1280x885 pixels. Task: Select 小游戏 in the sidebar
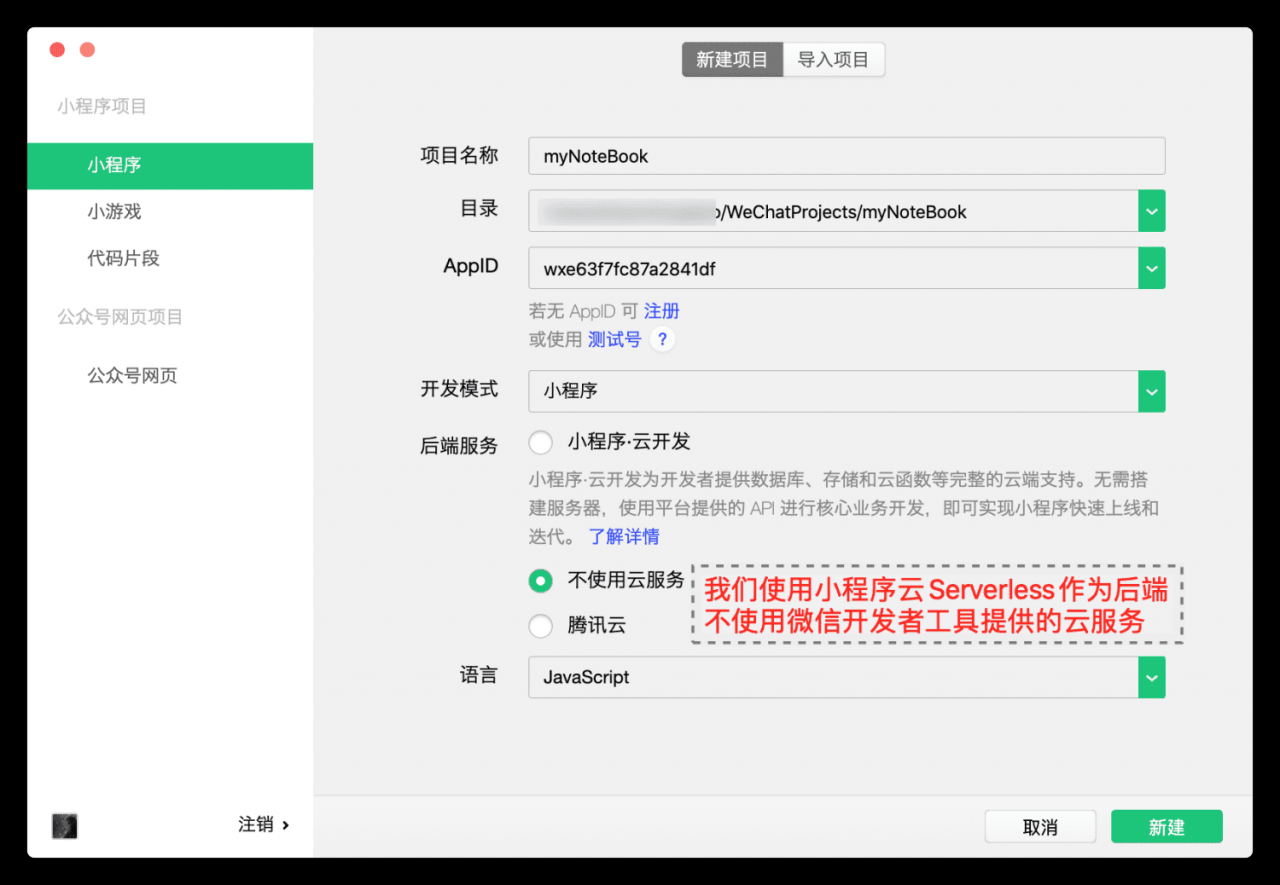coord(114,212)
